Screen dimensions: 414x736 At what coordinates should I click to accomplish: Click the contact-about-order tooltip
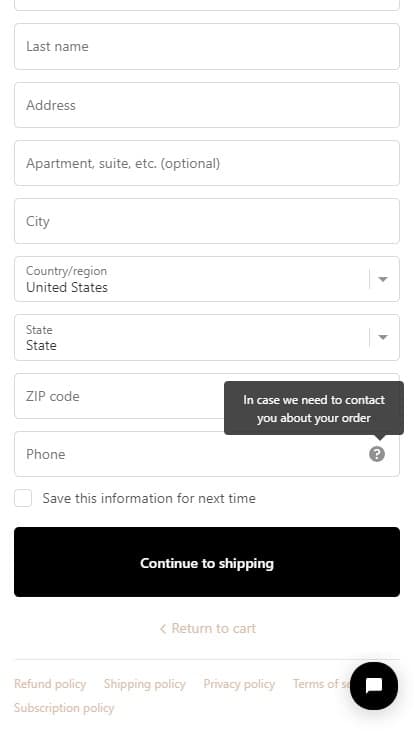coord(314,408)
